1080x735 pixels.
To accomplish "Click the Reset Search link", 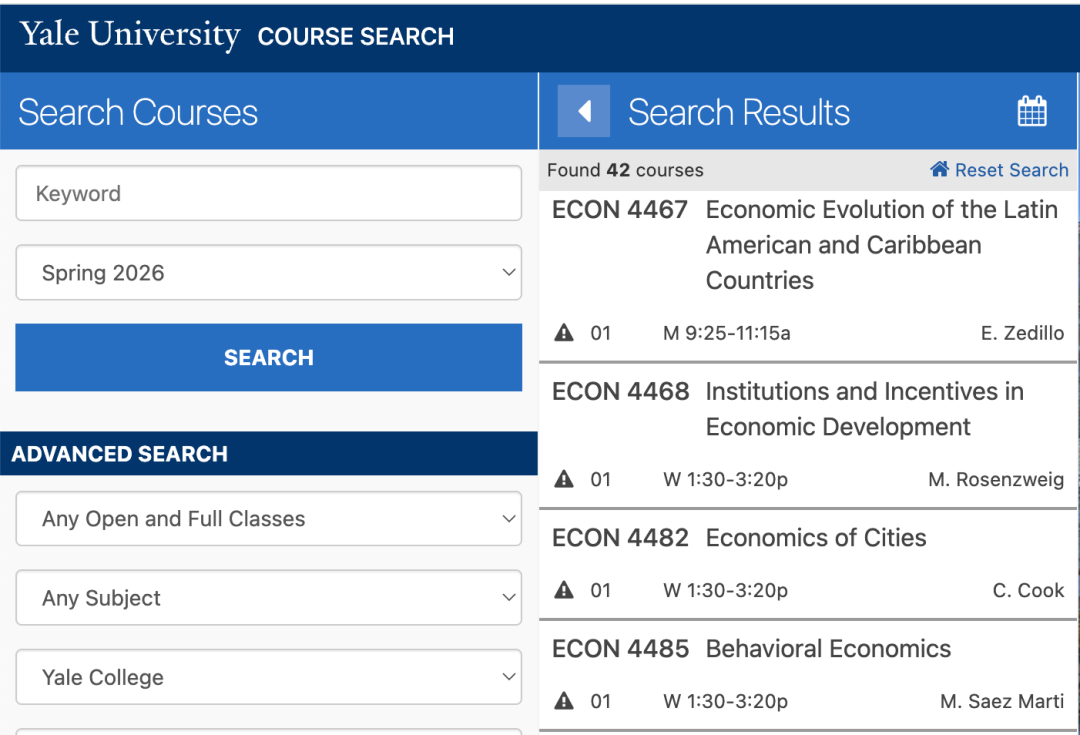I will 1011,170.
